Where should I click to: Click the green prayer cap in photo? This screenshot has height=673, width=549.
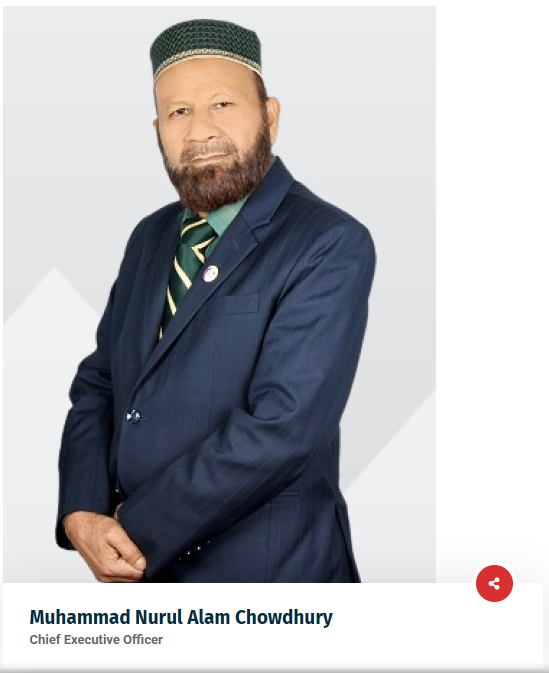click(x=206, y=49)
